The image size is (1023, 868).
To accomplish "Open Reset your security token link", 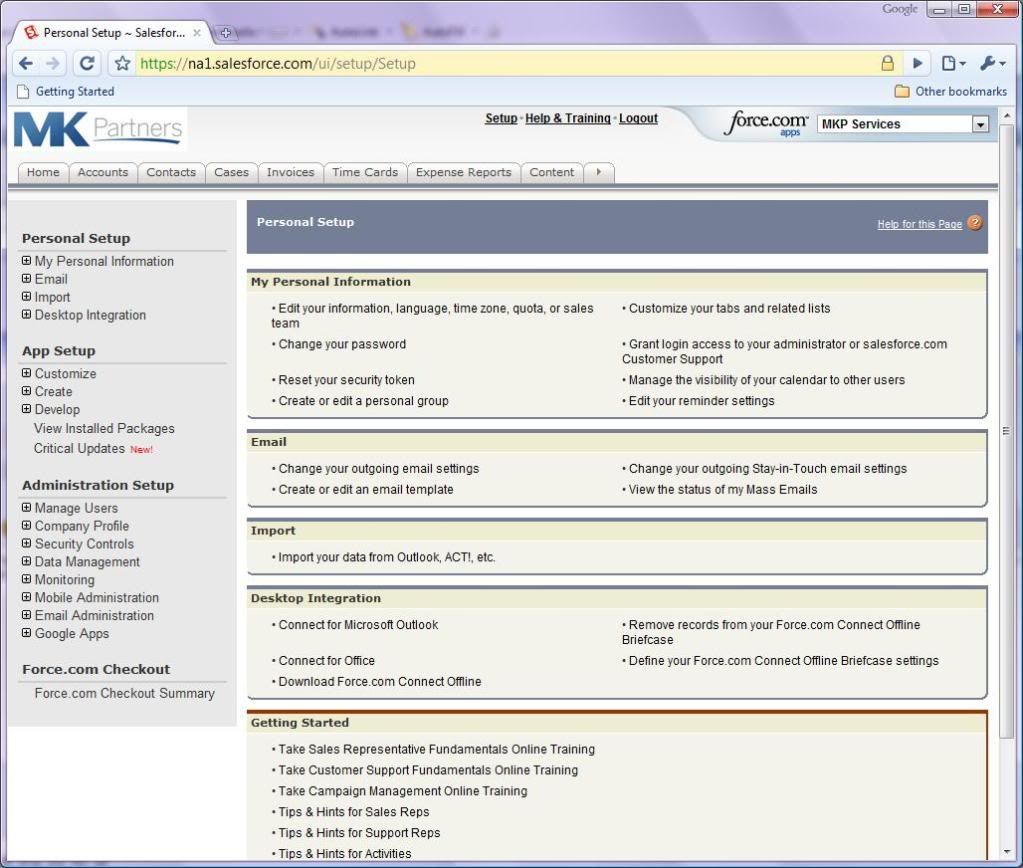I will [x=346, y=380].
